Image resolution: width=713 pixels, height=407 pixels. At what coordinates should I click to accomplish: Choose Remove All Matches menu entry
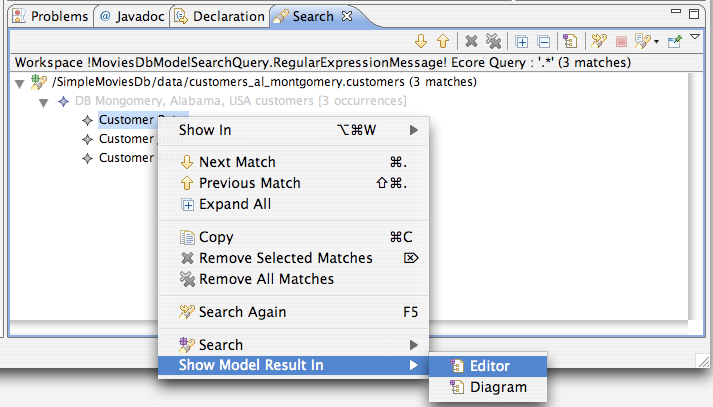[293, 279]
